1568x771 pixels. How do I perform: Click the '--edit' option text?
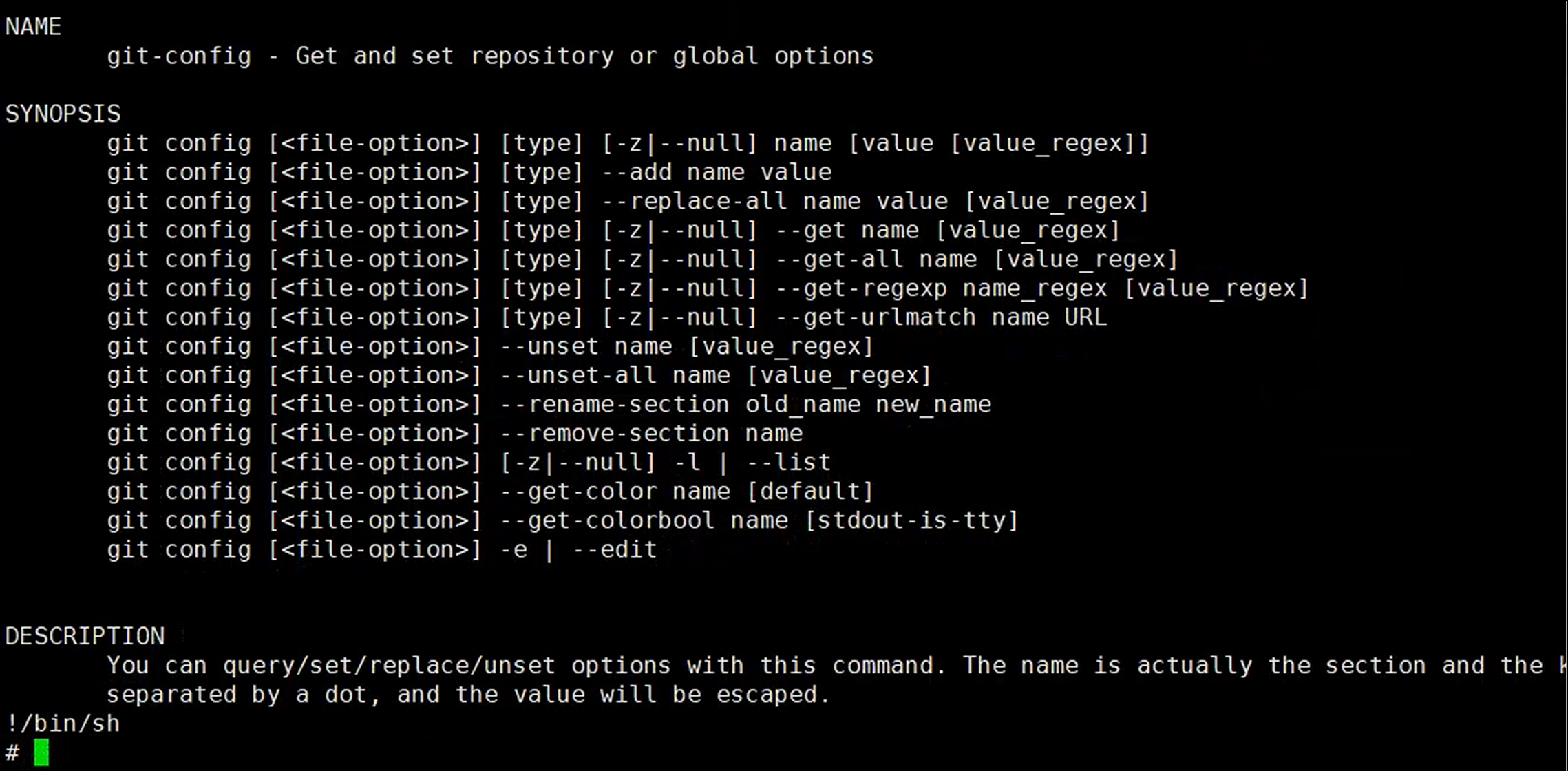(x=615, y=549)
